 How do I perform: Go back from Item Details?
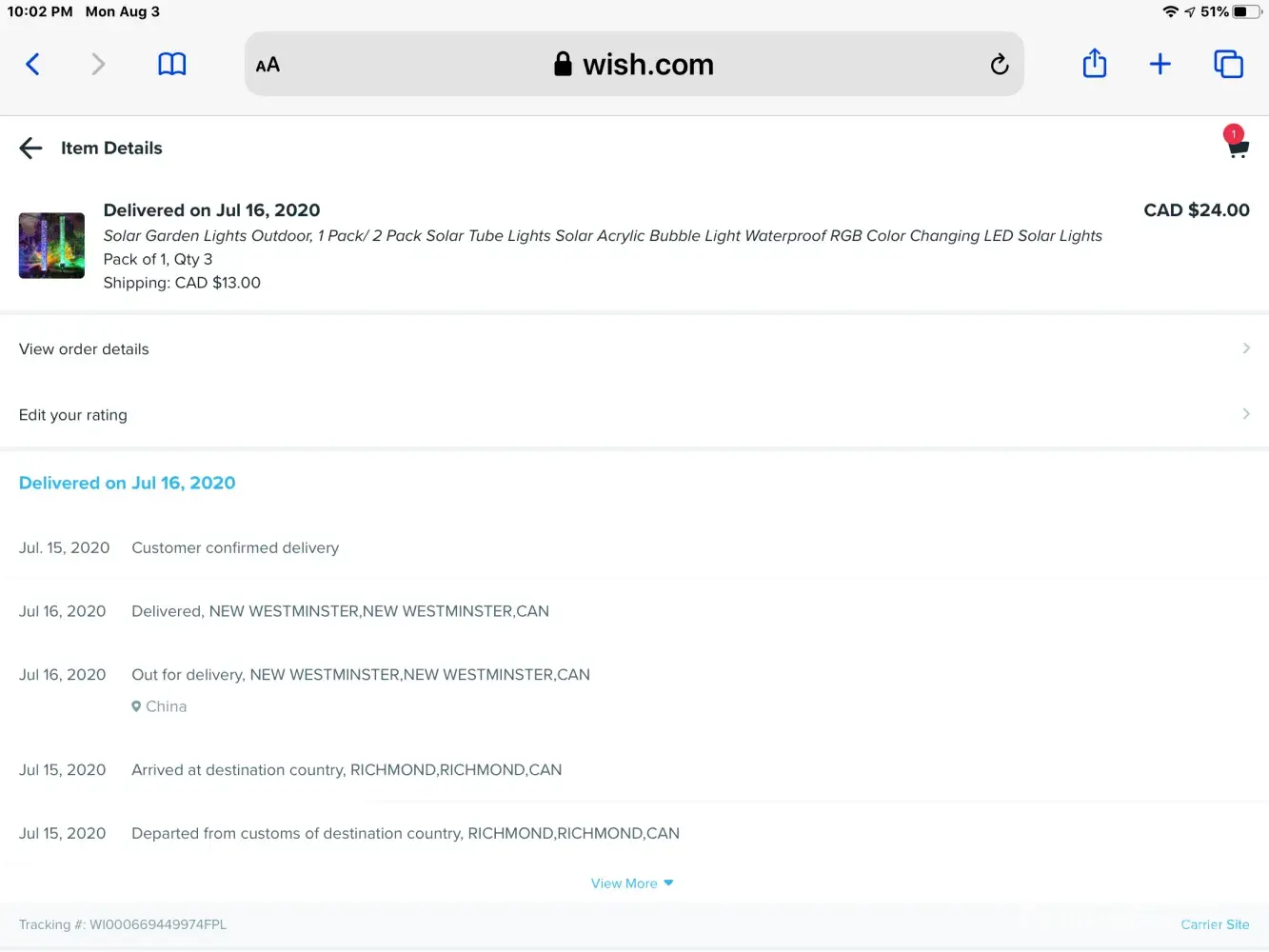(31, 149)
